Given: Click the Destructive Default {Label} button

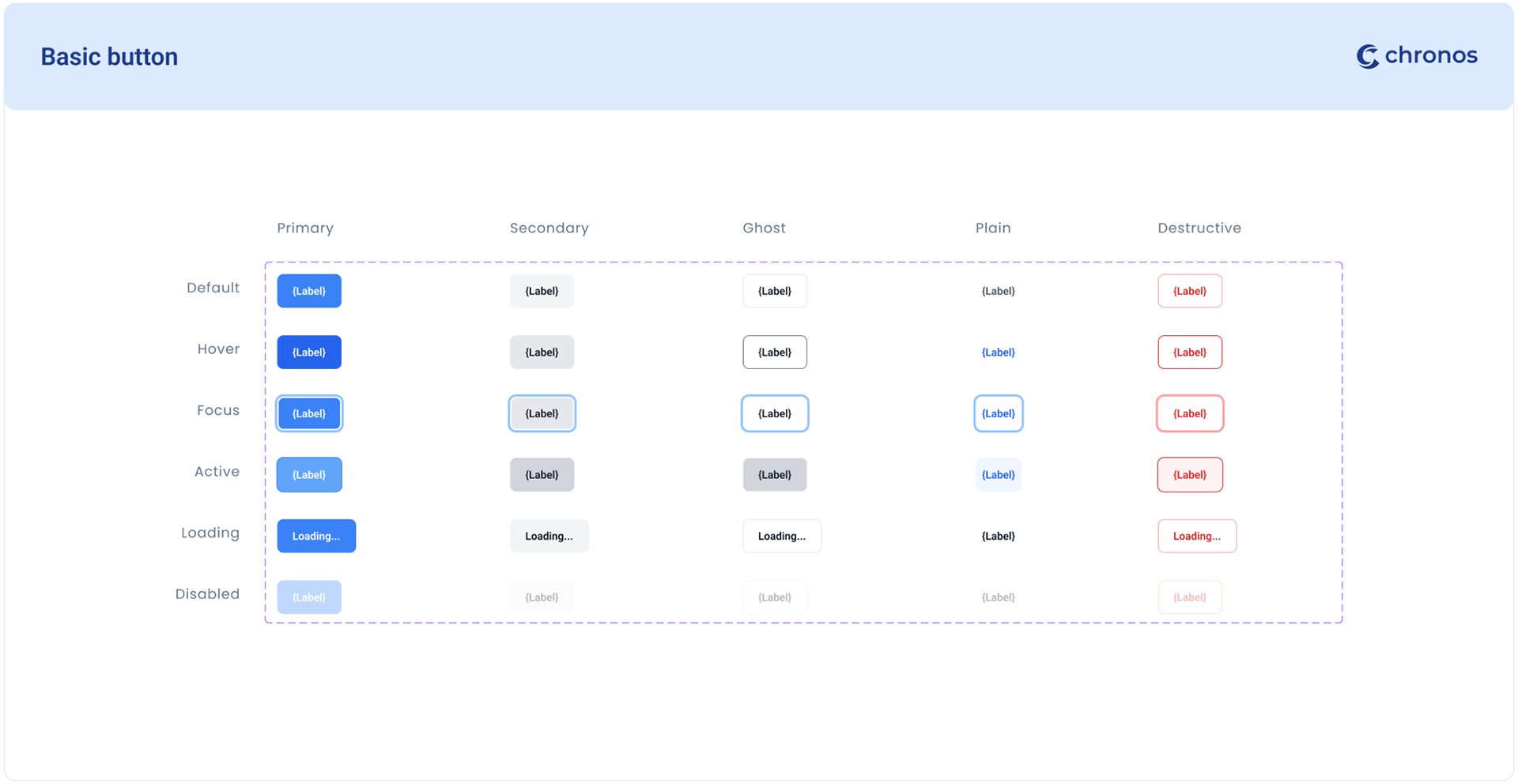Looking at the screenshot, I should pyautogui.click(x=1190, y=291).
